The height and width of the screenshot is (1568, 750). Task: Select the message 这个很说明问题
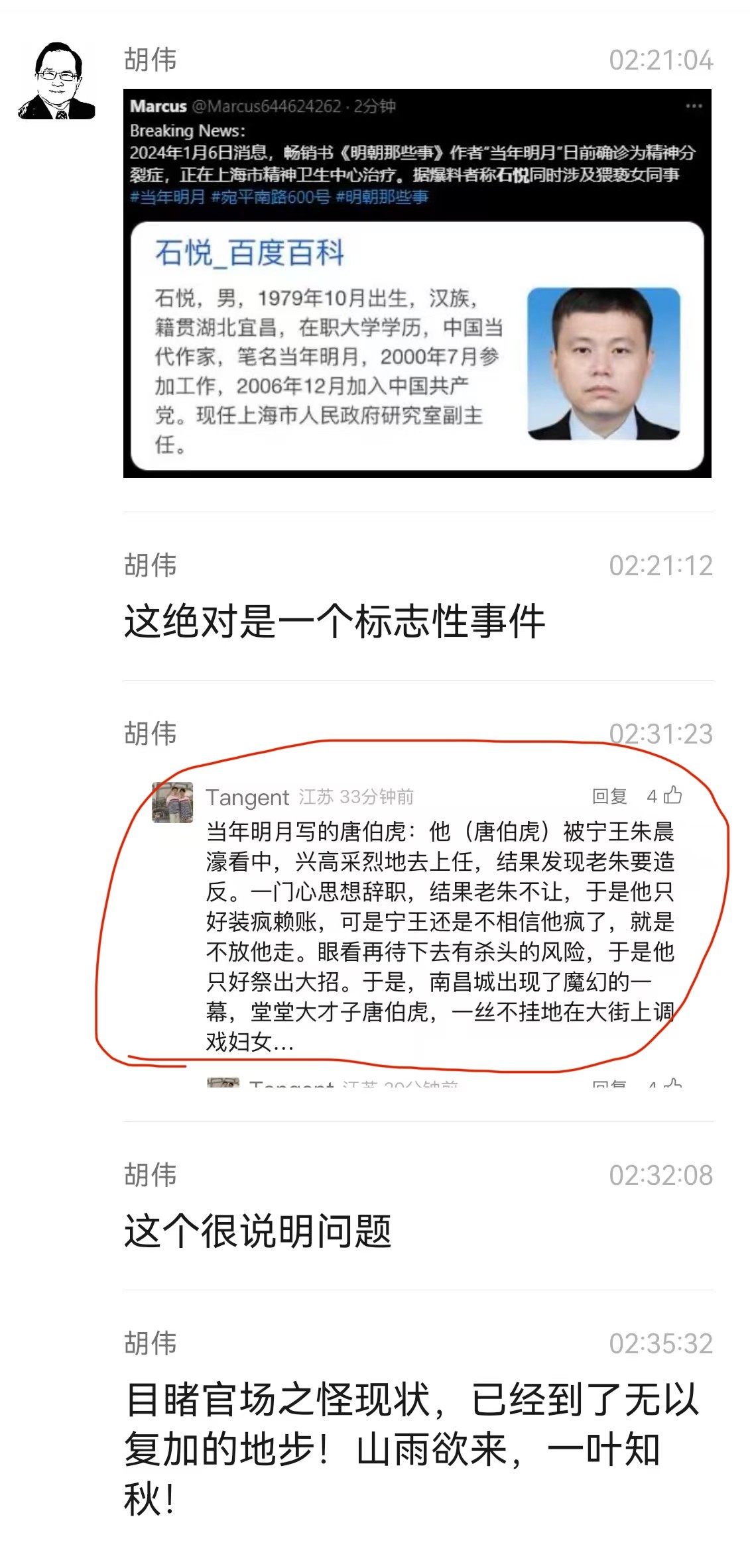click(x=258, y=1231)
